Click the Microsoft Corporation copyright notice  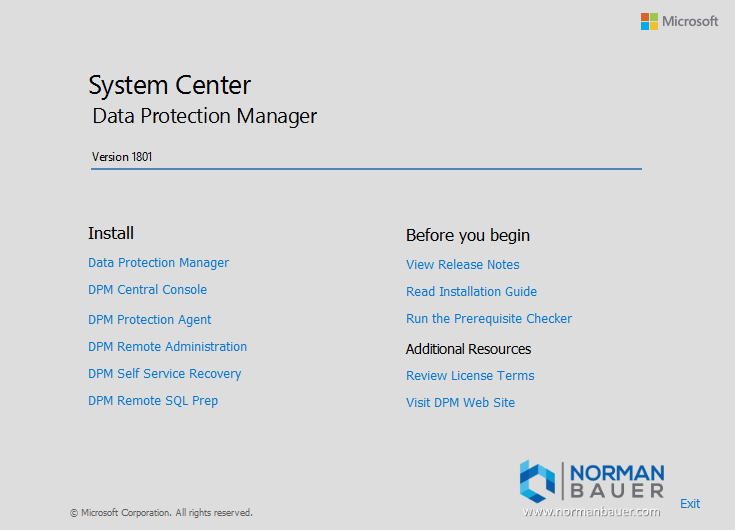tap(161, 513)
